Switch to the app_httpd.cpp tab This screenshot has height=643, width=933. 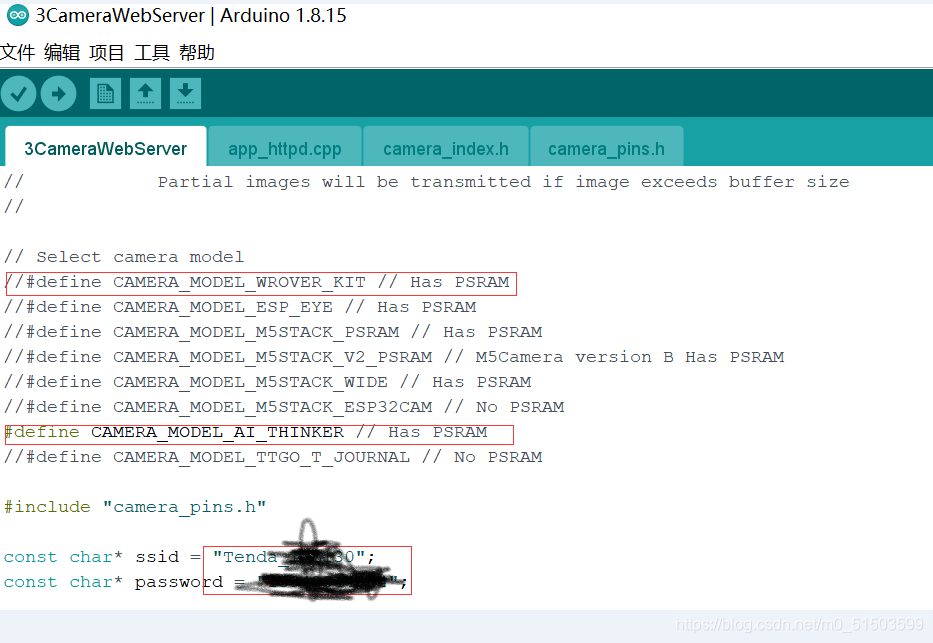pyautogui.click(x=284, y=148)
